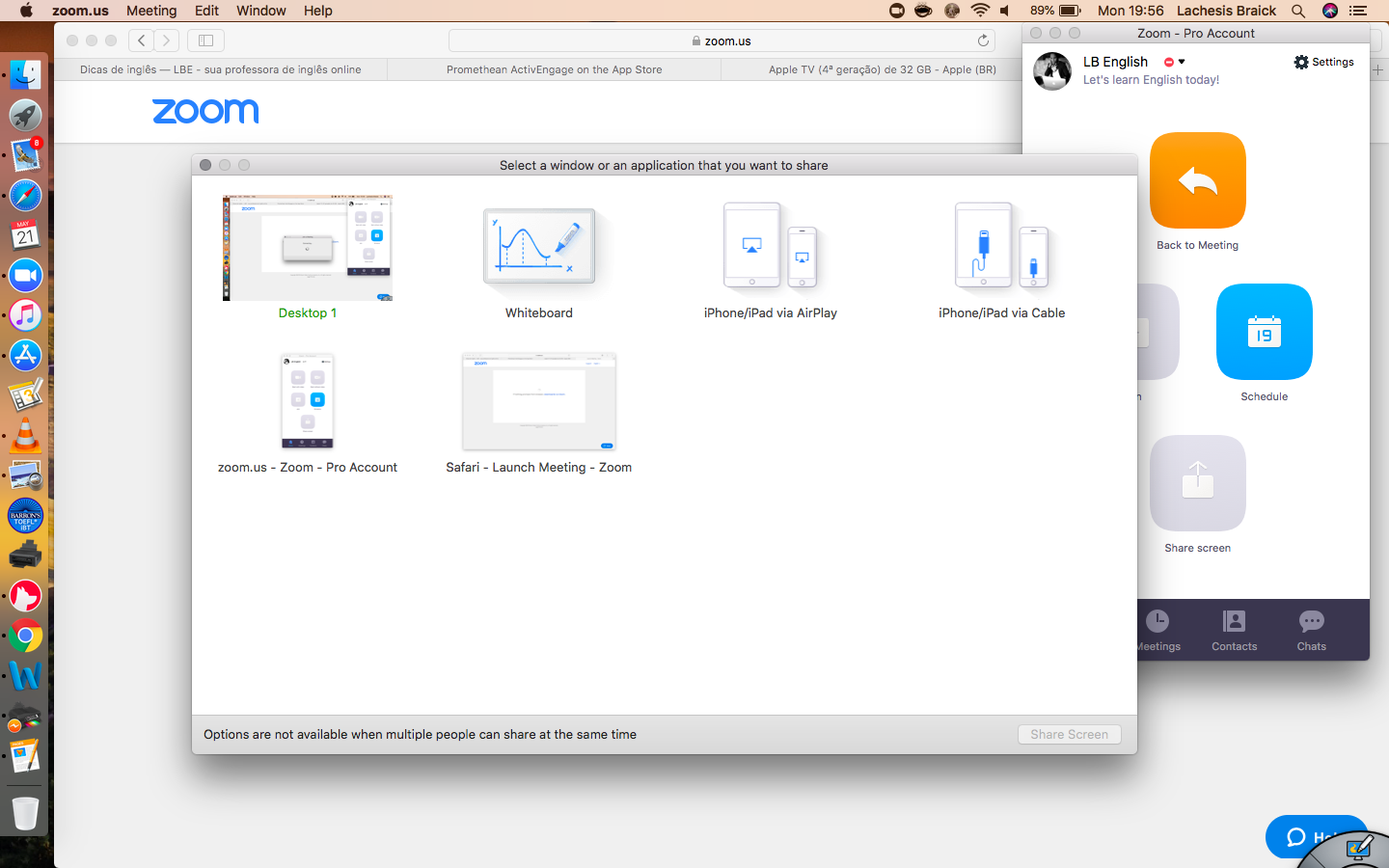Add a new Safari tab with plus

pyautogui.click(x=1378, y=69)
